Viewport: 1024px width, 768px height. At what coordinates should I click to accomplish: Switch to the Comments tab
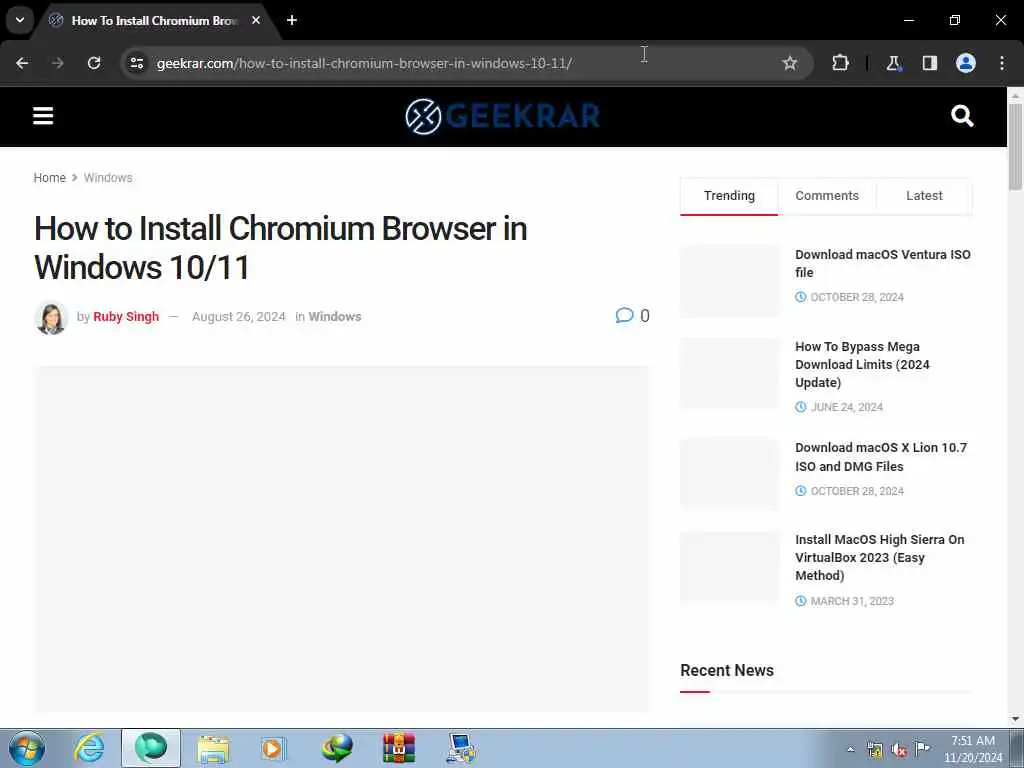pyautogui.click(x=827, y=196)
